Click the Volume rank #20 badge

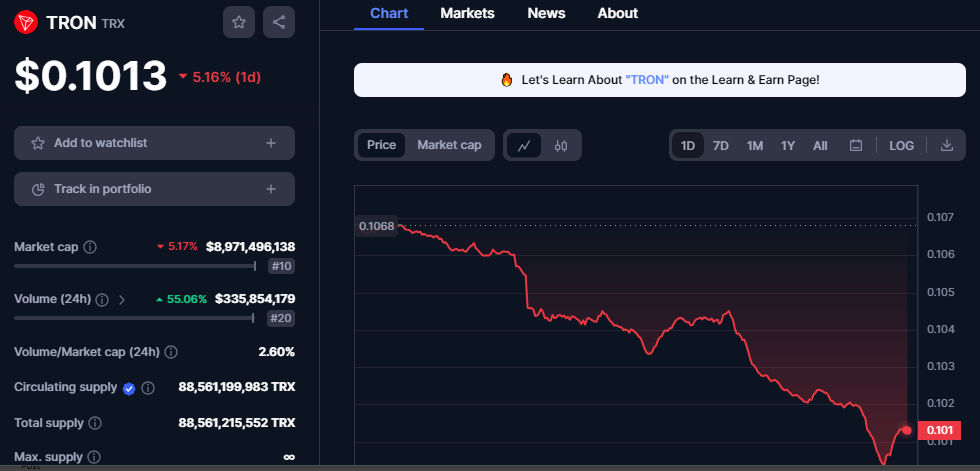[x=281, y=319]
